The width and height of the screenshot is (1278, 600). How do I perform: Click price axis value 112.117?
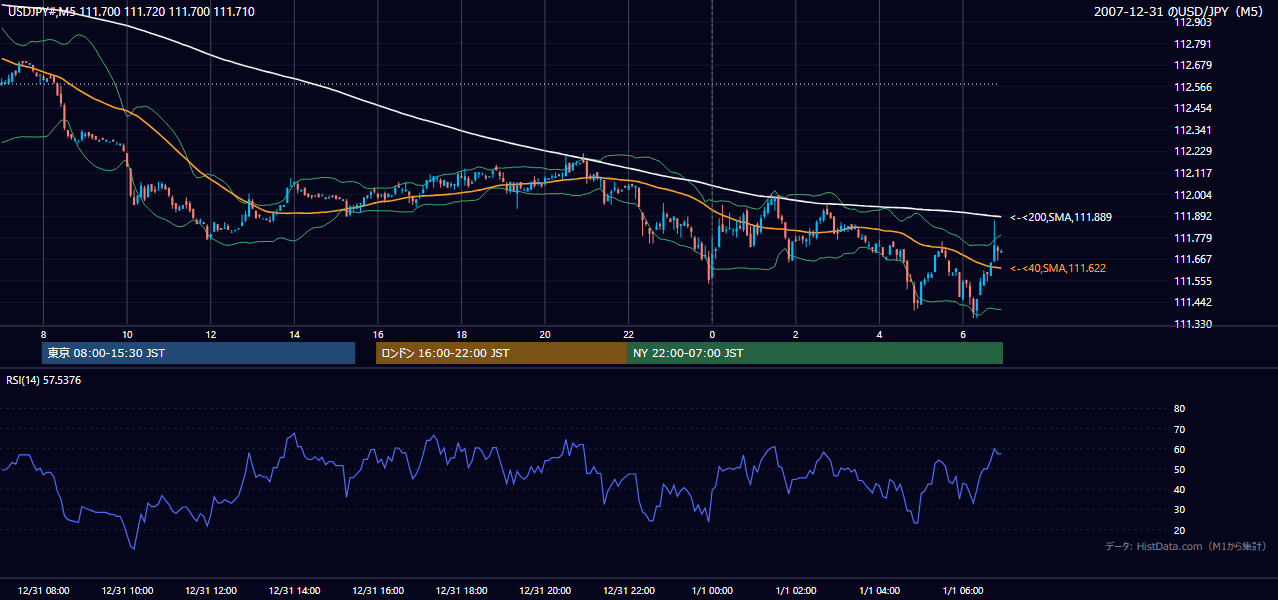pos(1193,173)
